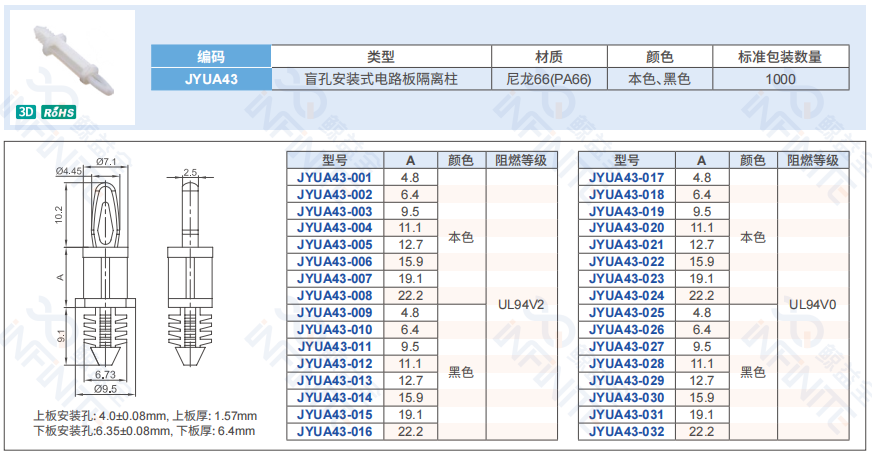This screenshot has height=456, width=872.
Task: Open model JYUA43-017 entry
Action: point(626,177)
